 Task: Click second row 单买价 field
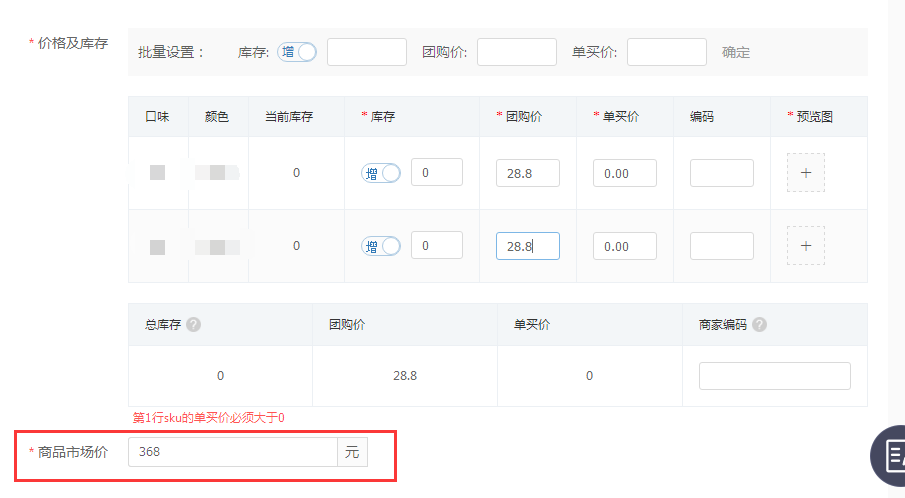pyautogui.click(x=624, y=246)
